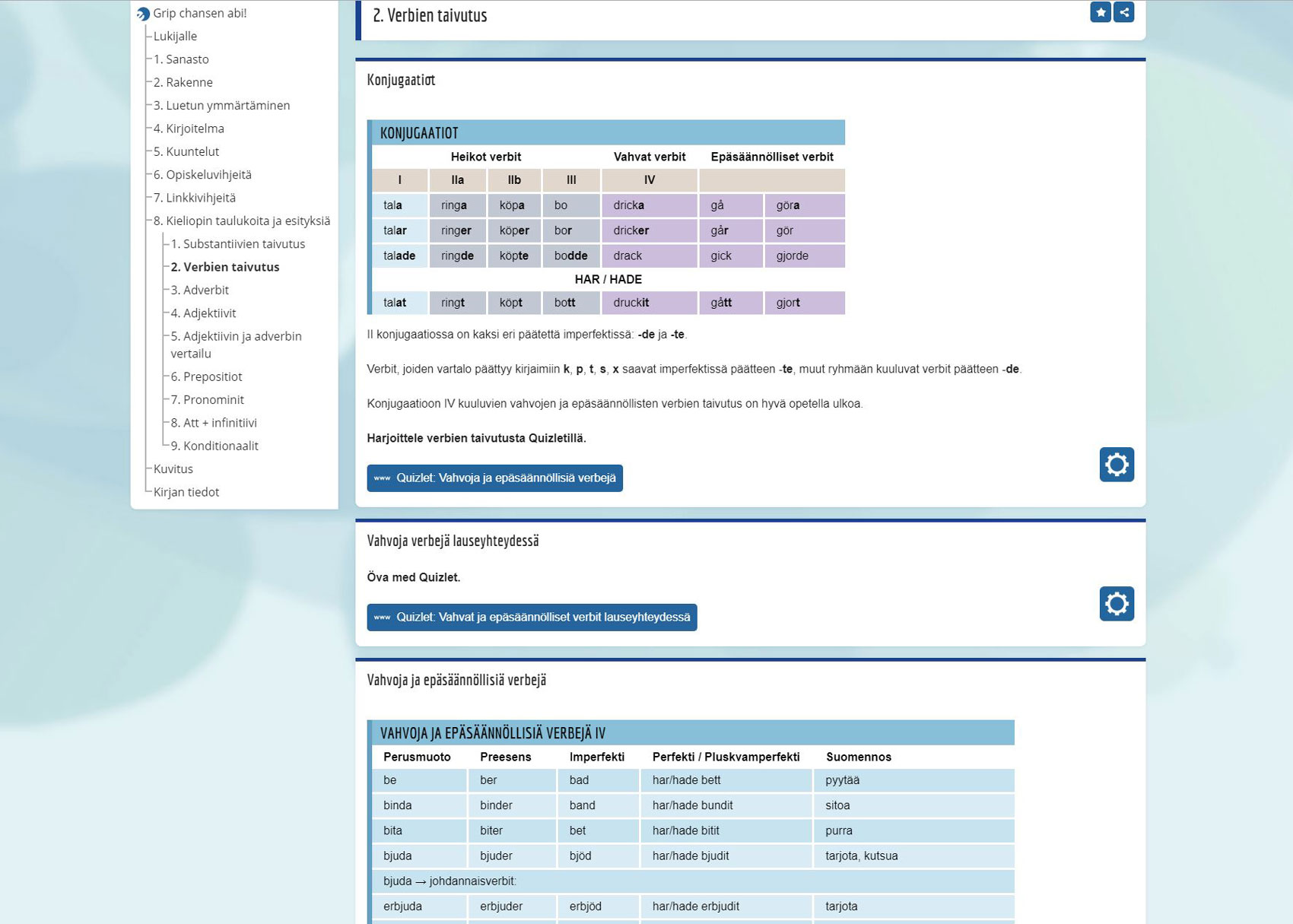Screen dimensions: 1293x924
Task: Click the share icon in header
Action: click(x=1123, y=12)
